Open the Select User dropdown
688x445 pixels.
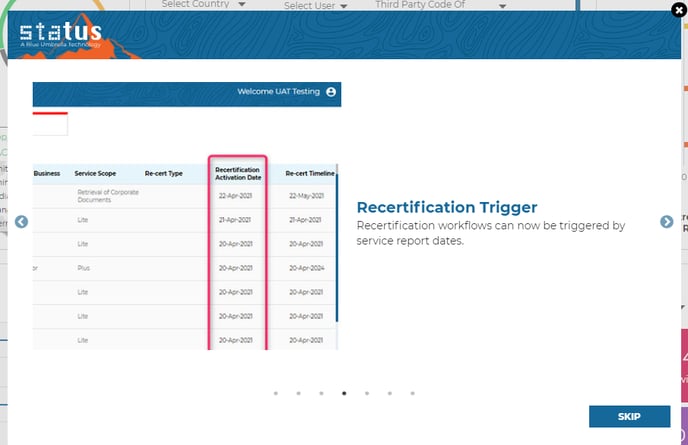coord(315,5)
